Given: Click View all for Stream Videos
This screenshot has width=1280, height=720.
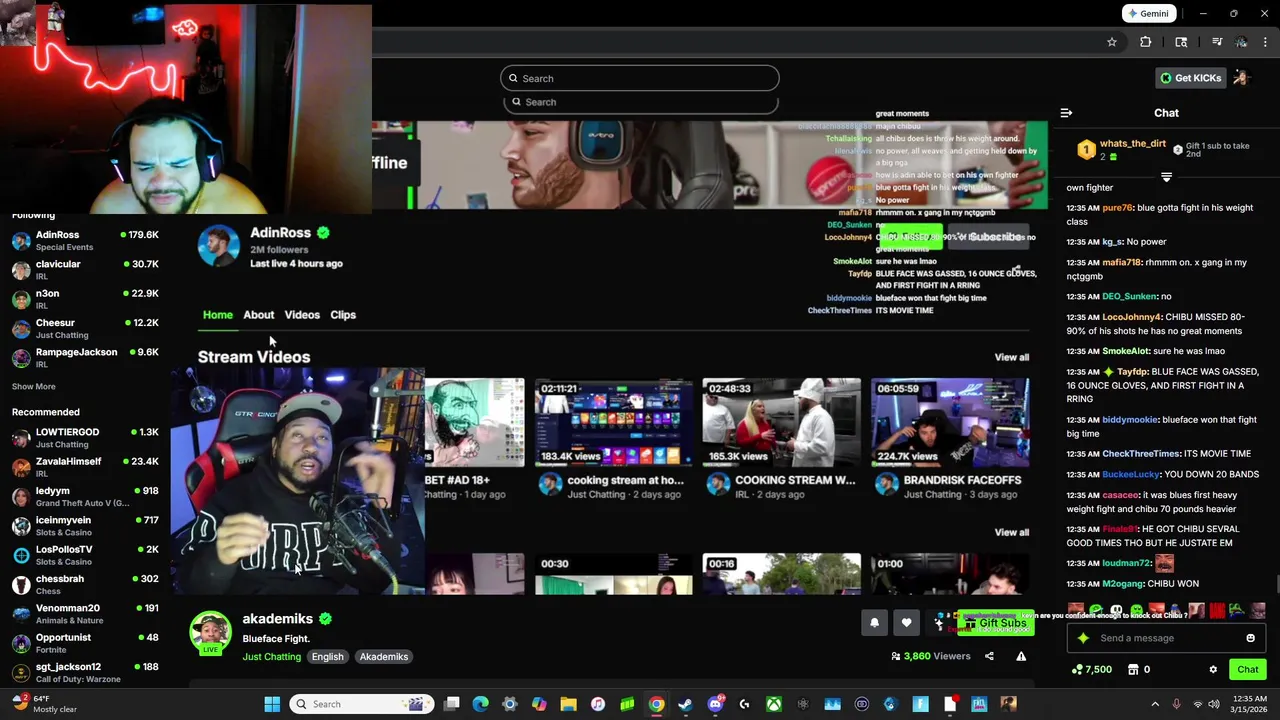Looking at the screenshot, I should coord(1011,357).
